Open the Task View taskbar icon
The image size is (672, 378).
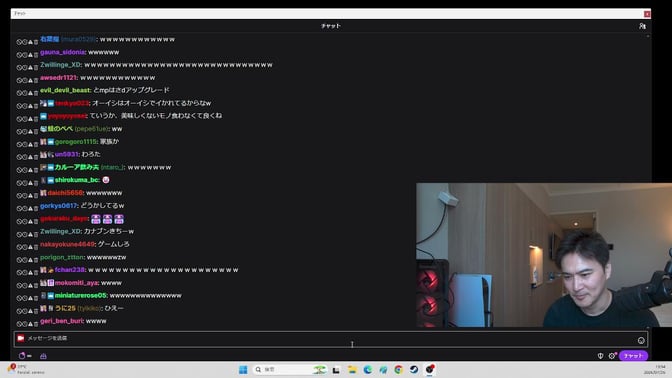coord(336,369)
